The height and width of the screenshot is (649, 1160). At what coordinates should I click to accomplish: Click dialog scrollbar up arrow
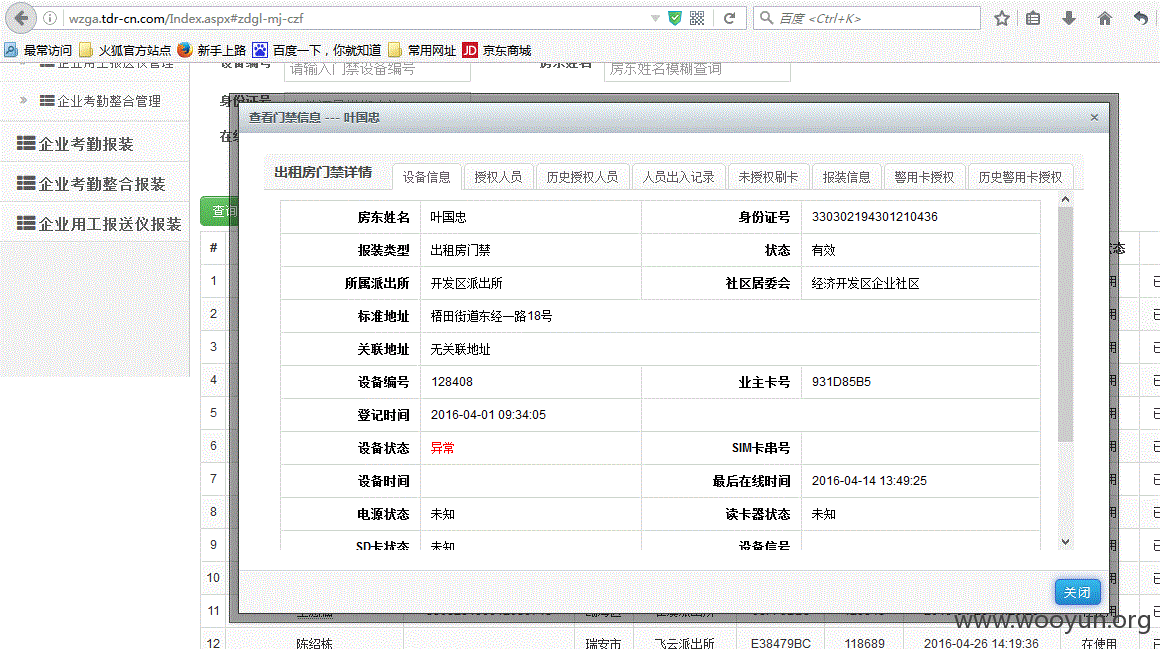click(x=1065, y=199)
